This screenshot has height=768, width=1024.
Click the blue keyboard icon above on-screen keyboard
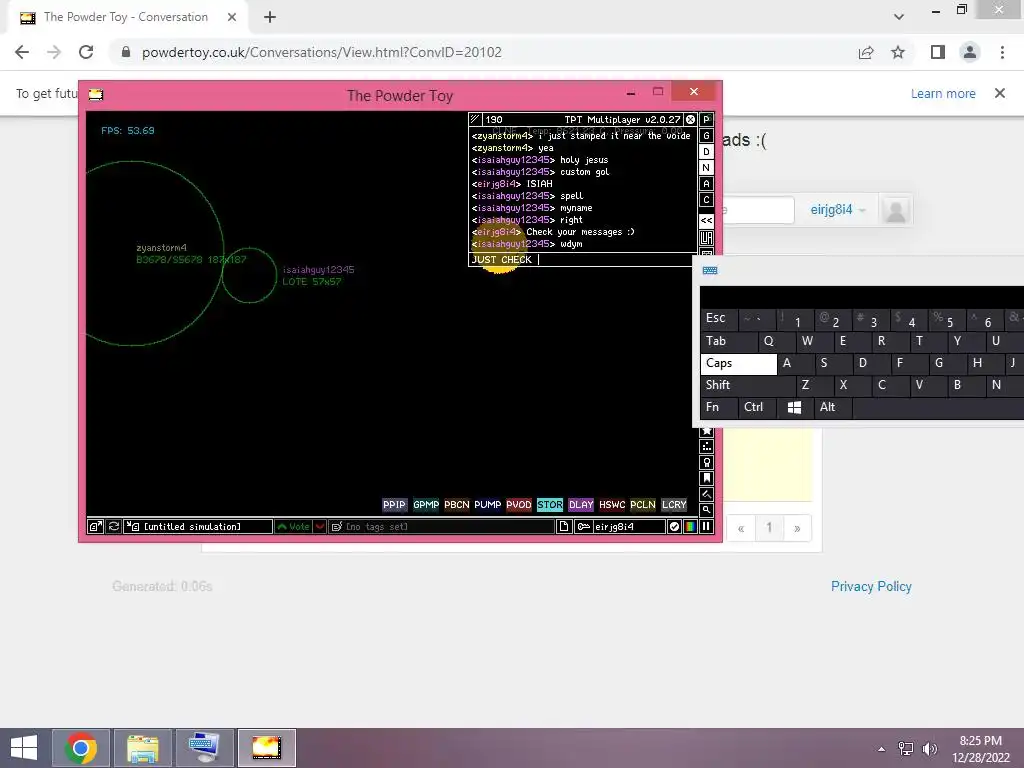710,270
